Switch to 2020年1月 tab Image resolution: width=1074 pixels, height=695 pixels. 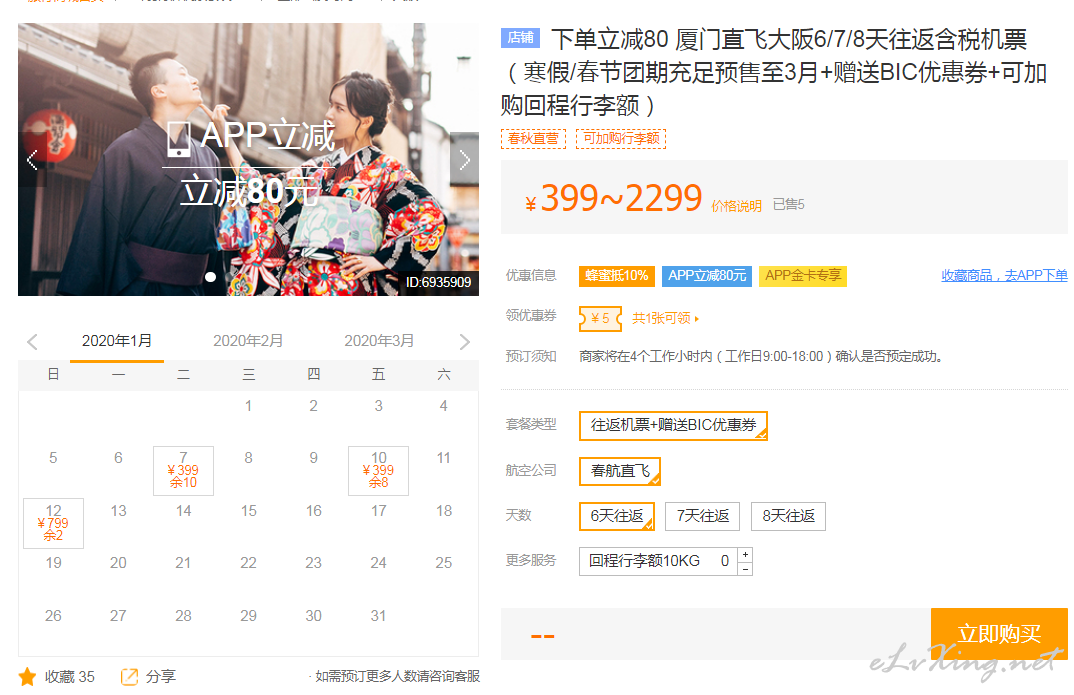click(117, 341)
